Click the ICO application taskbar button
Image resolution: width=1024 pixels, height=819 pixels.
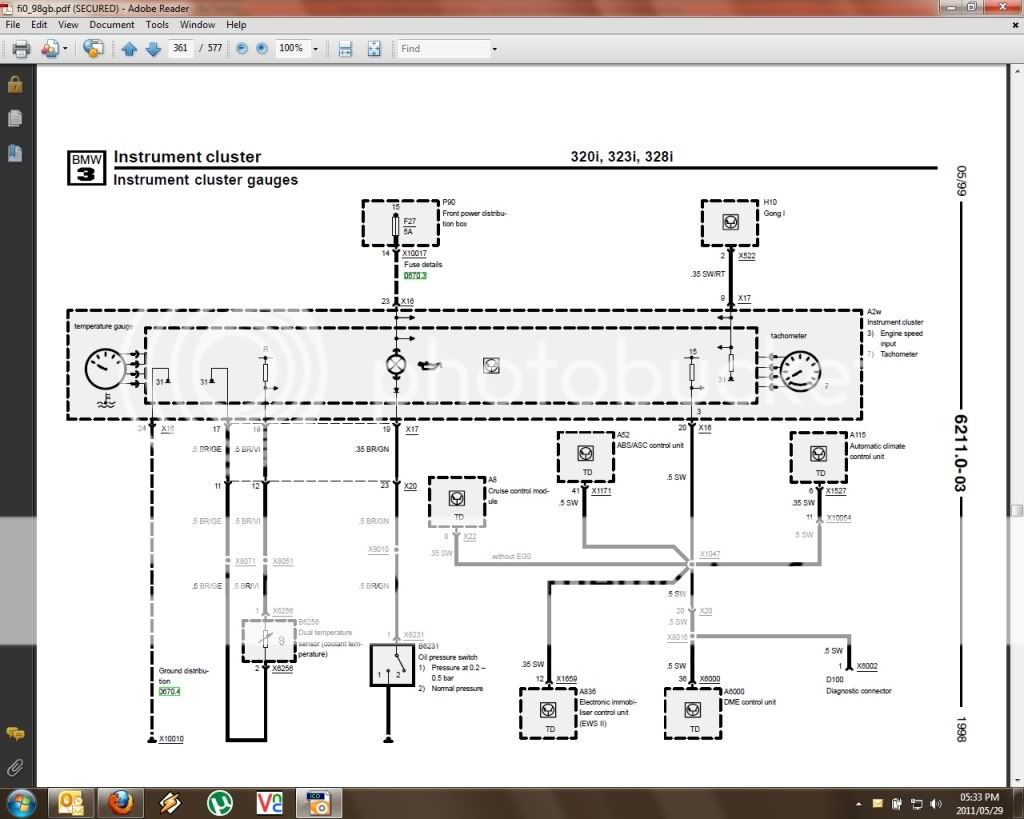[x=319, y=803]
